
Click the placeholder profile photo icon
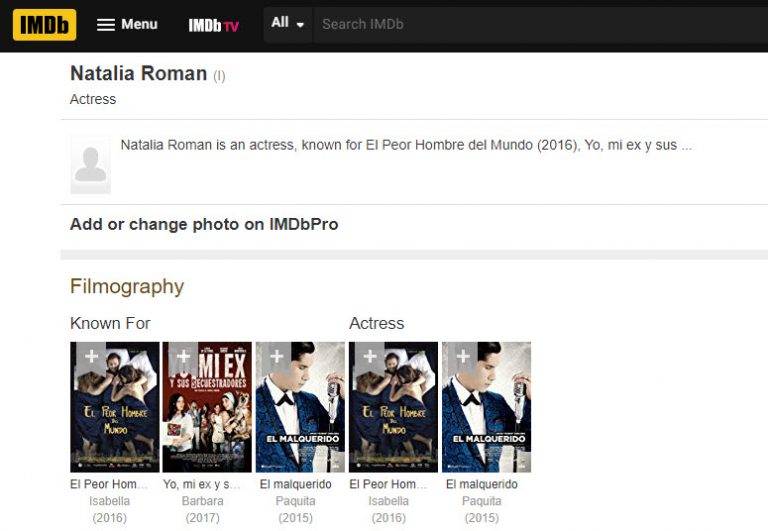[x=91, y=165]
